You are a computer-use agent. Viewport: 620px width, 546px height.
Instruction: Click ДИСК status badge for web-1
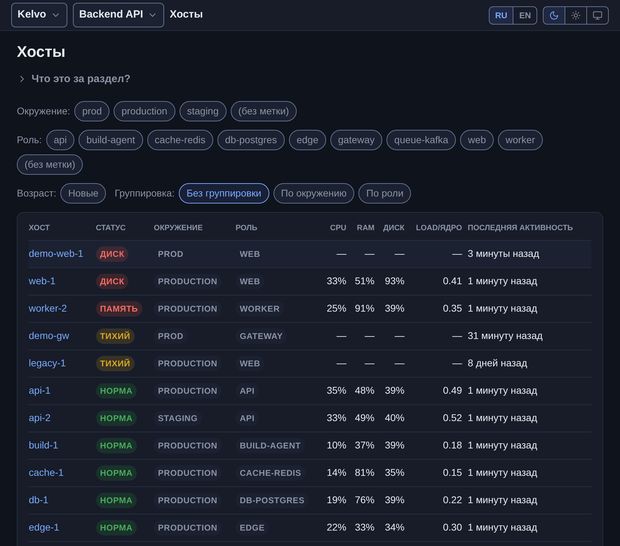tap(112, 281)
